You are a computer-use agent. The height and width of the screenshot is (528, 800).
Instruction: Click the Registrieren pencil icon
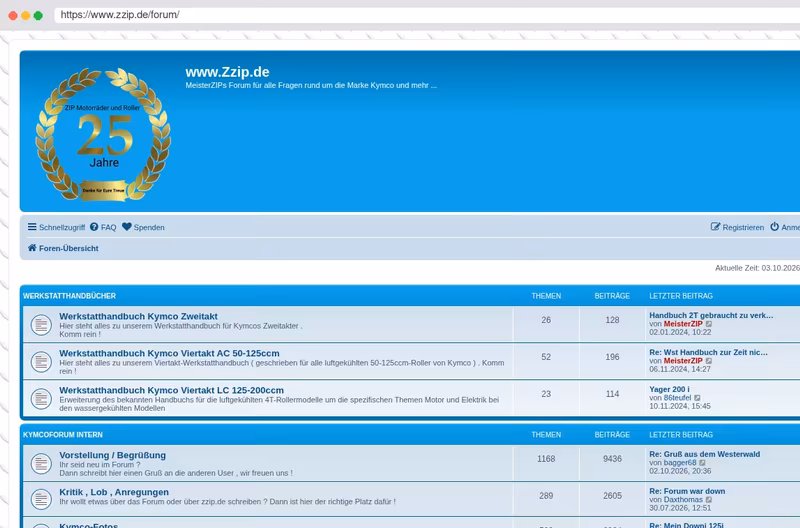715,227
